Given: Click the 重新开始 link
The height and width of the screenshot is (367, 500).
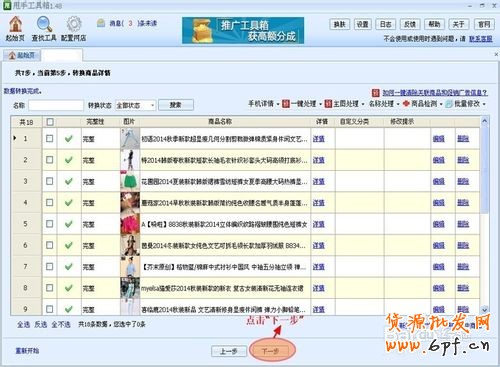Looking at the screenshot, I should [27, 351].
